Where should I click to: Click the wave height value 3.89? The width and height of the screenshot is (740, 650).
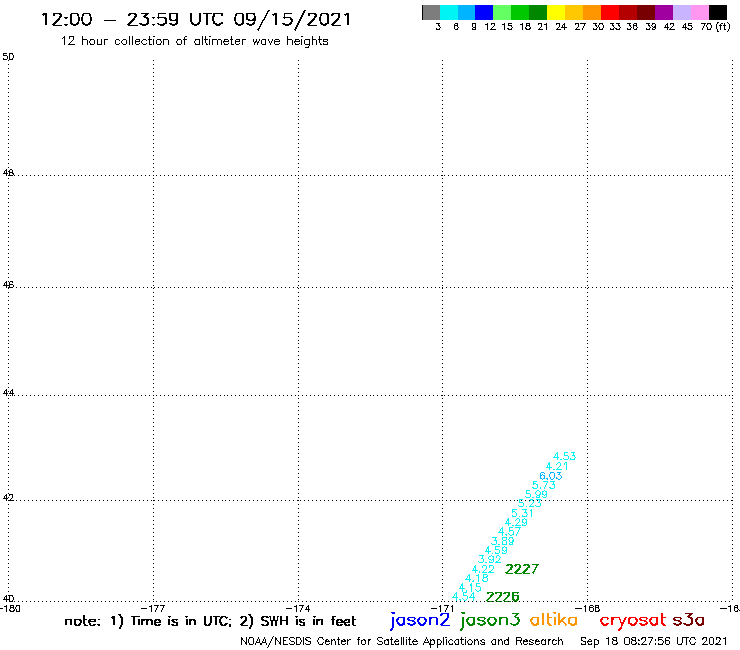(x=503, y=541)
